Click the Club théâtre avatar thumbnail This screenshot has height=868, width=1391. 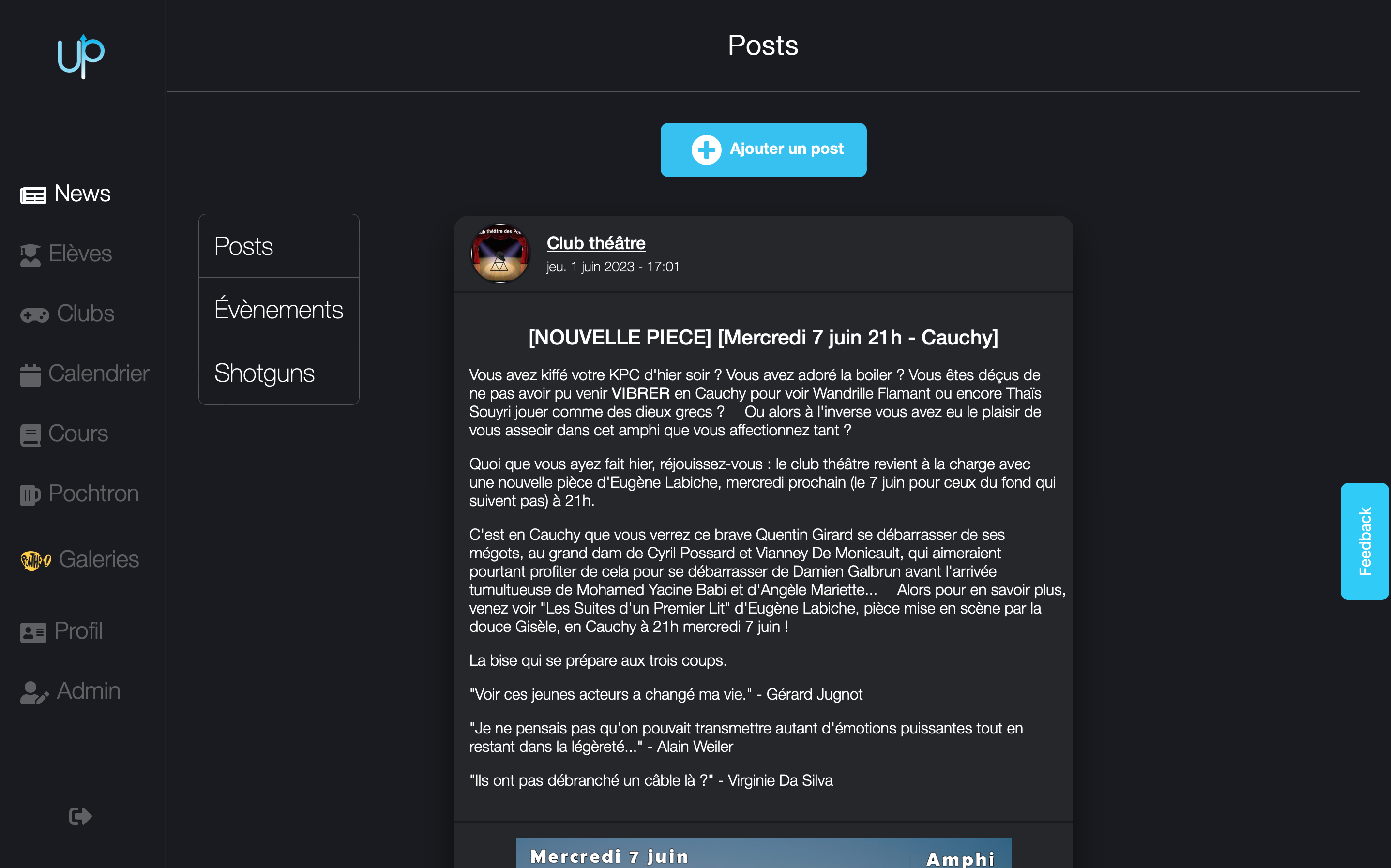pyautogui.click(x=500, y=253)
